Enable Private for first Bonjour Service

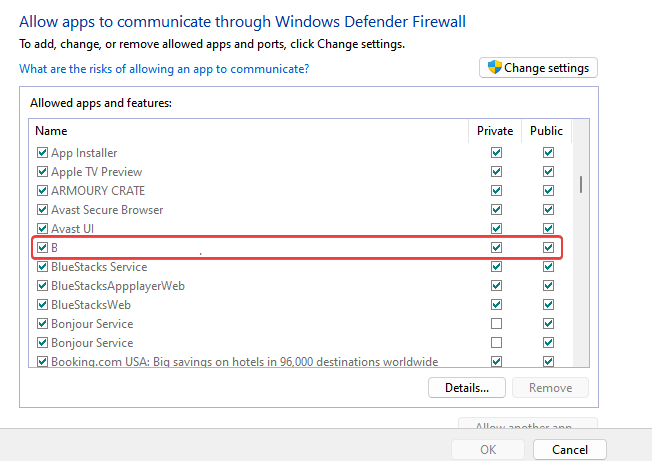496,323
